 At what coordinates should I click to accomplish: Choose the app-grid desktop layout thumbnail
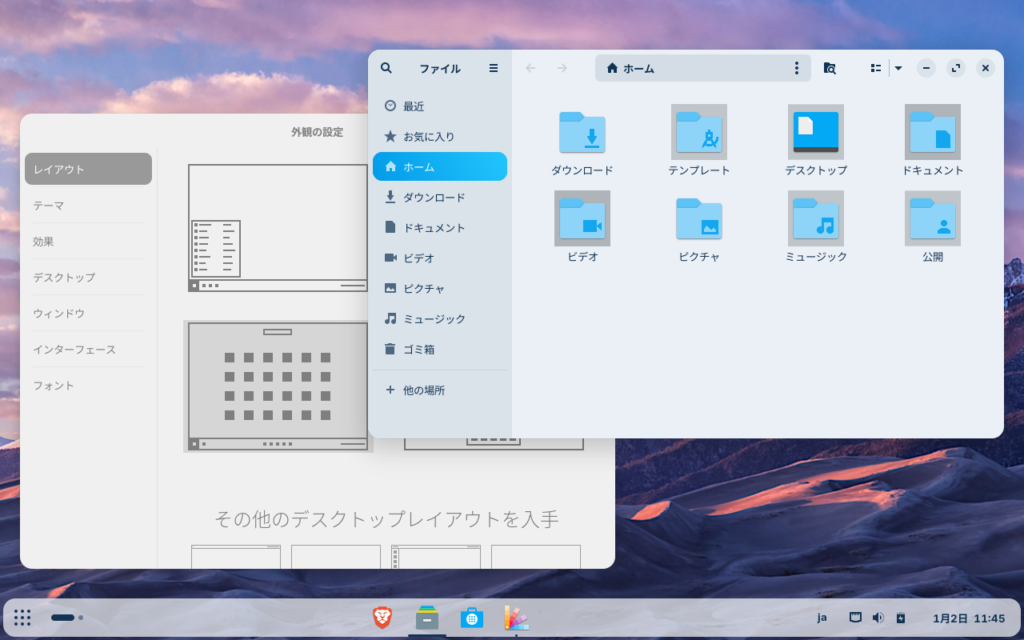pyautogui.click(x=277, y=386)
